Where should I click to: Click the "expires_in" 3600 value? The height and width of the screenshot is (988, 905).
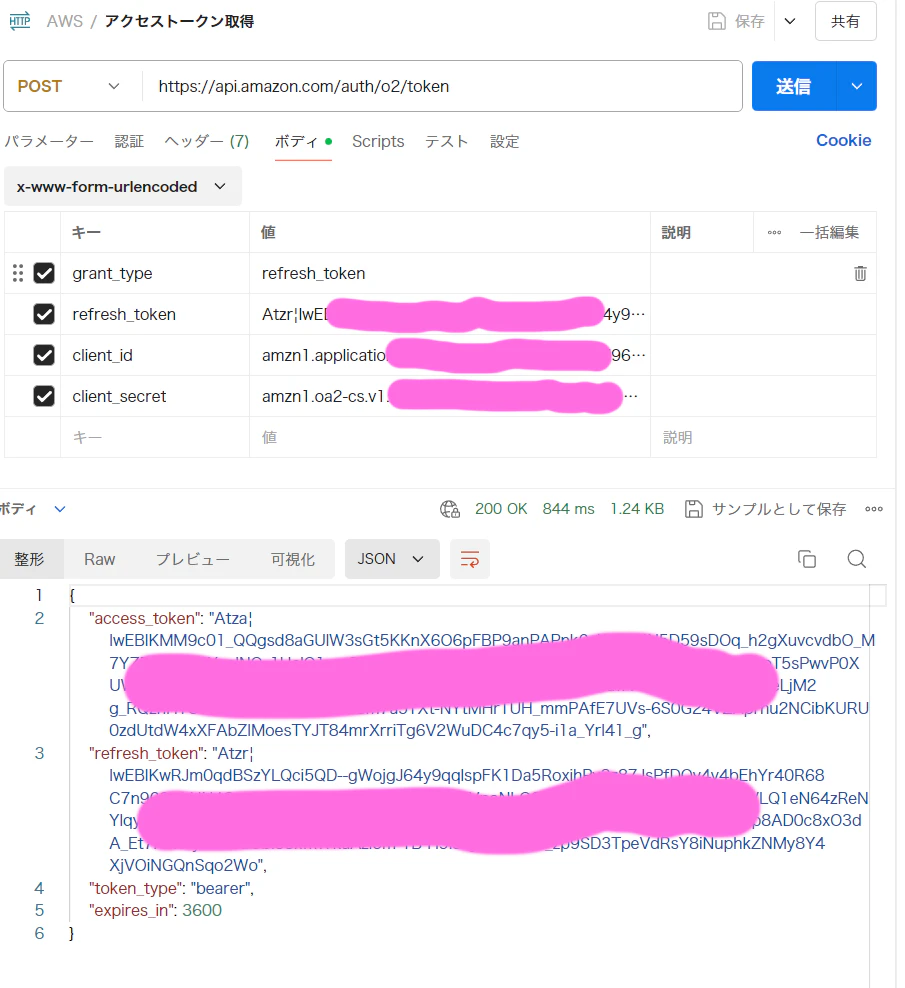[202, 910]
